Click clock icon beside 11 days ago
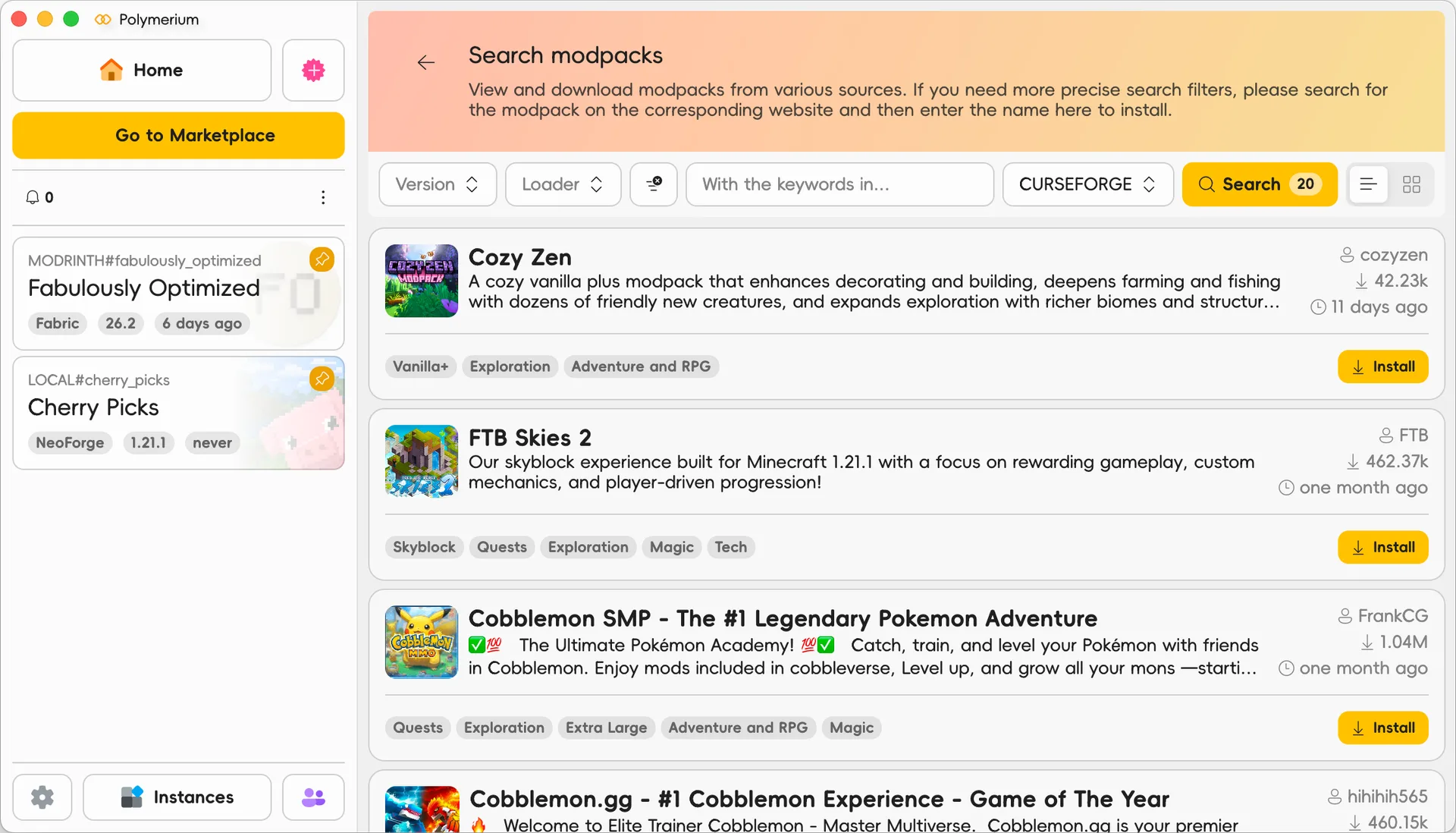Viewport: 1456px width, 833px height. tap(1319, 307)
